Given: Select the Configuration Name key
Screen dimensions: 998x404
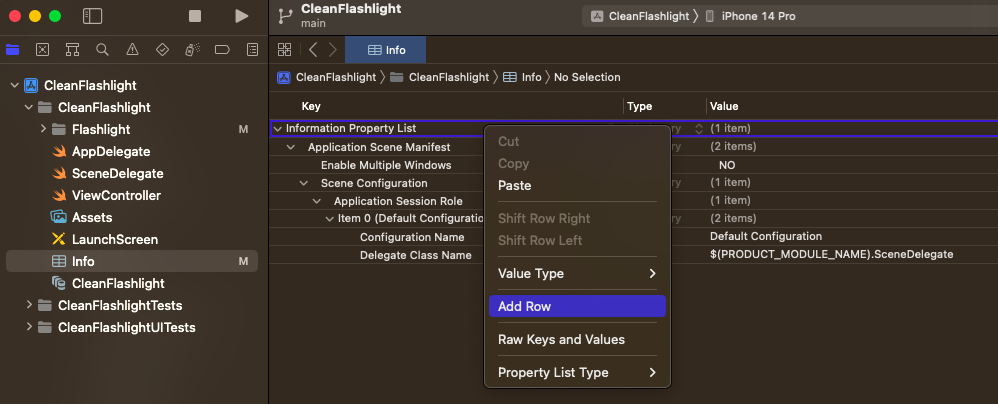Looking at the screenshot, I should coord(412,237).
